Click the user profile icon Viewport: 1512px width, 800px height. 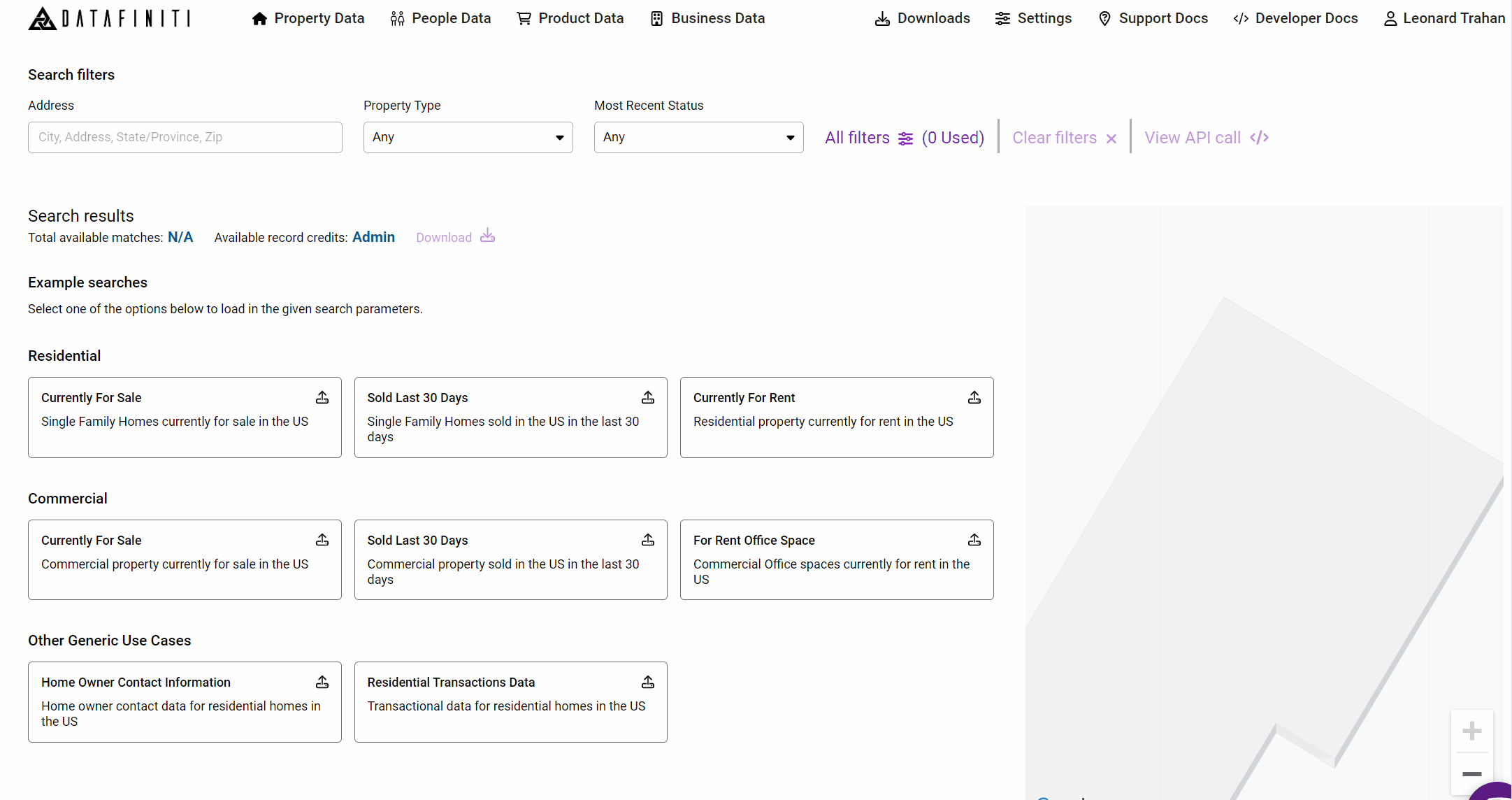tap(1390, 19)
